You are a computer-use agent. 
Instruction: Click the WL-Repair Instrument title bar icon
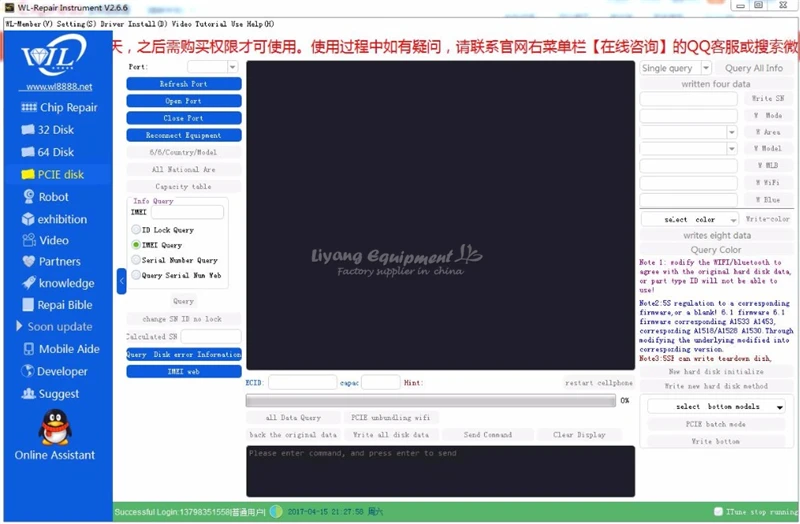coord(9,8)
